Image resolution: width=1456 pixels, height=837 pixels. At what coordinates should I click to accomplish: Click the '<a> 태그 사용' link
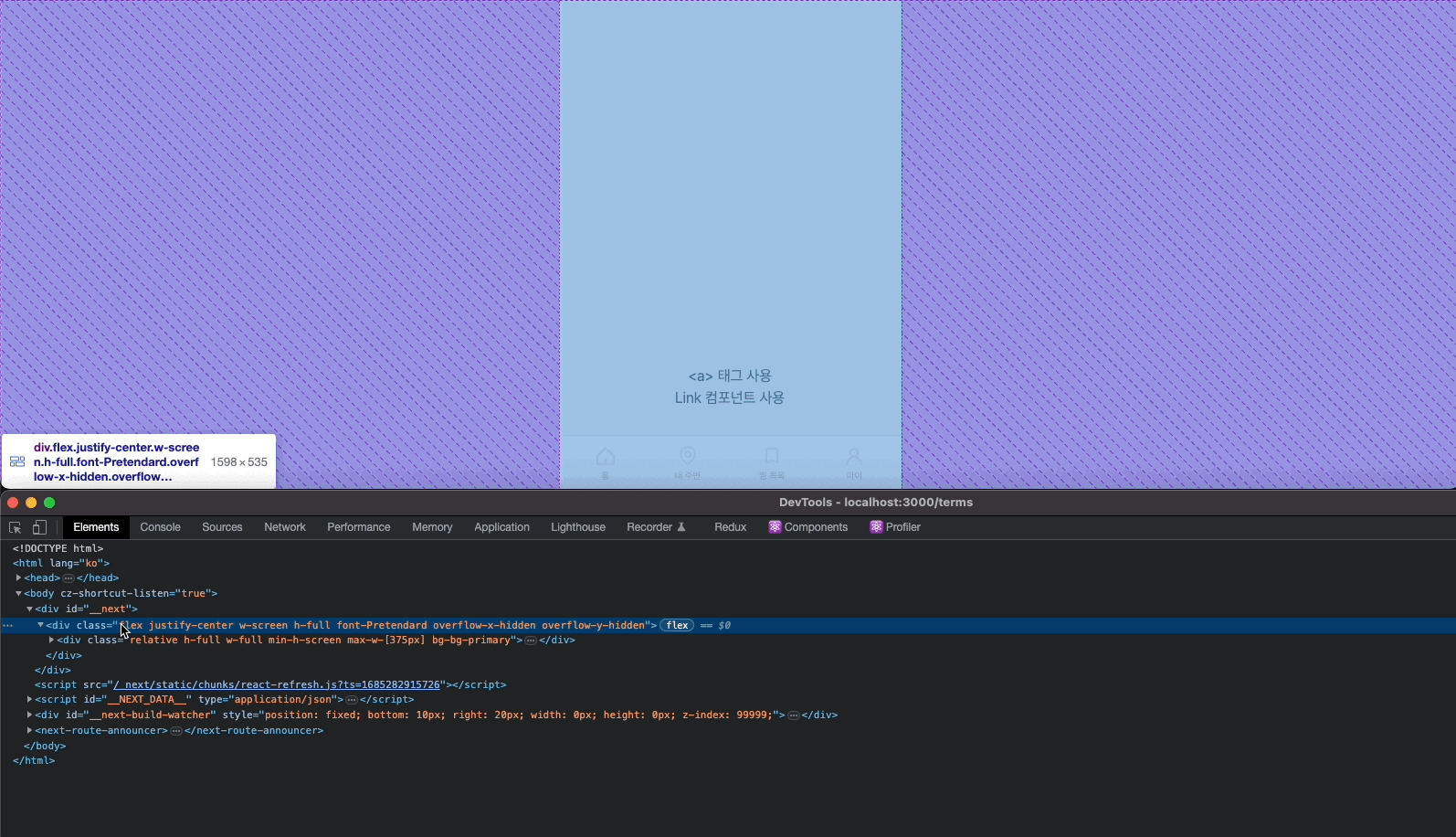[730, 376]
